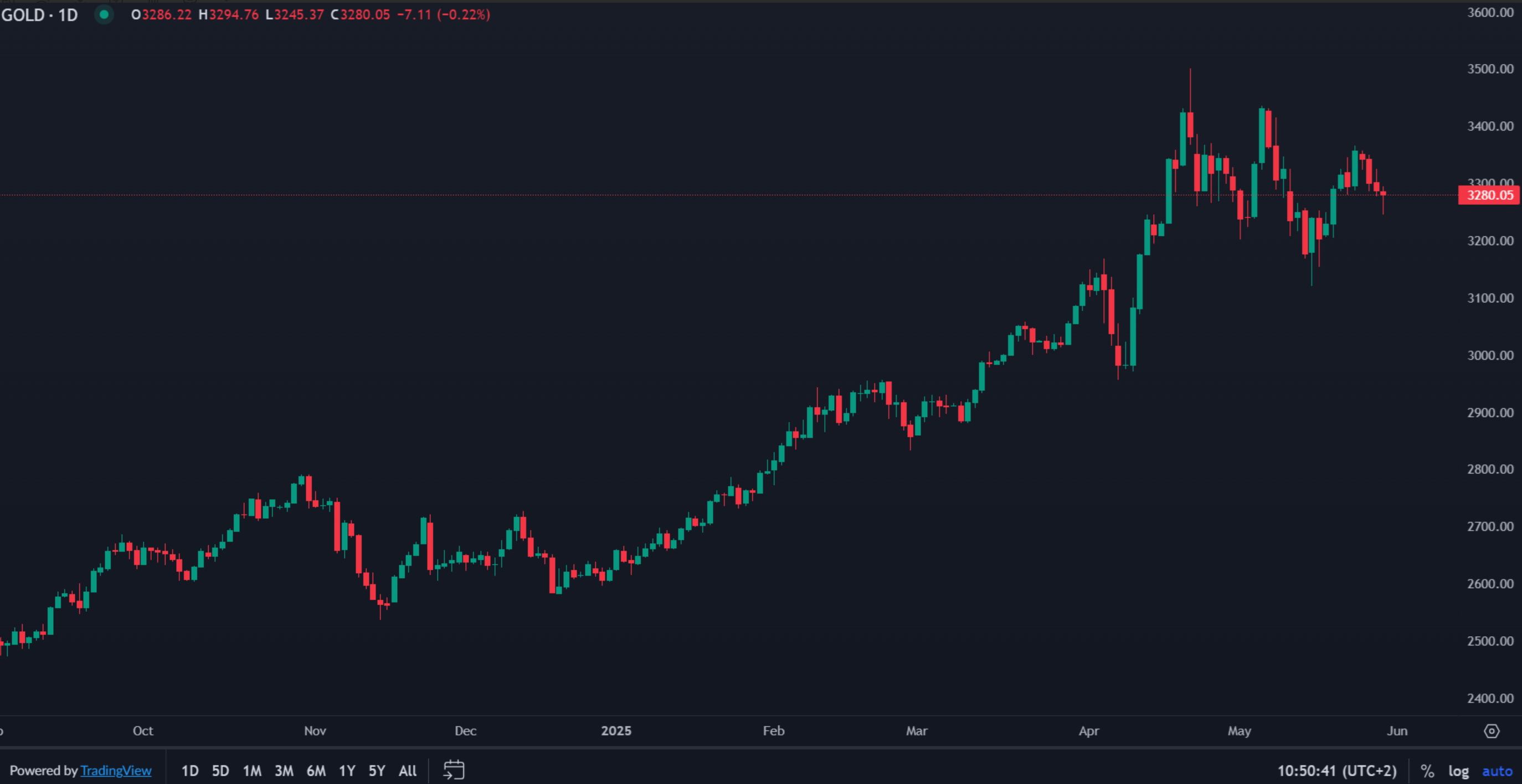Select the 5Y range option
This screenshot has width=1522, height=784.
click(377, 770)
